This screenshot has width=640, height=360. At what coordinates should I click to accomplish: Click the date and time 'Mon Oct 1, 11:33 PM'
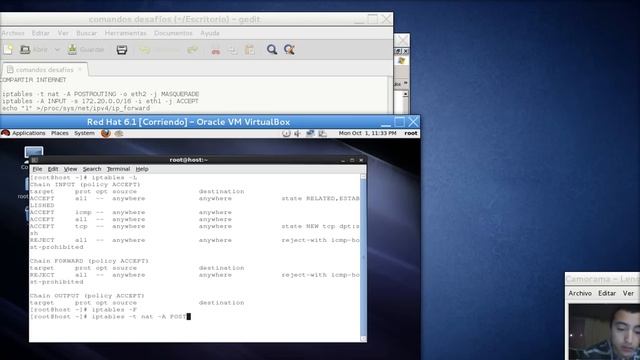(367, 133)
